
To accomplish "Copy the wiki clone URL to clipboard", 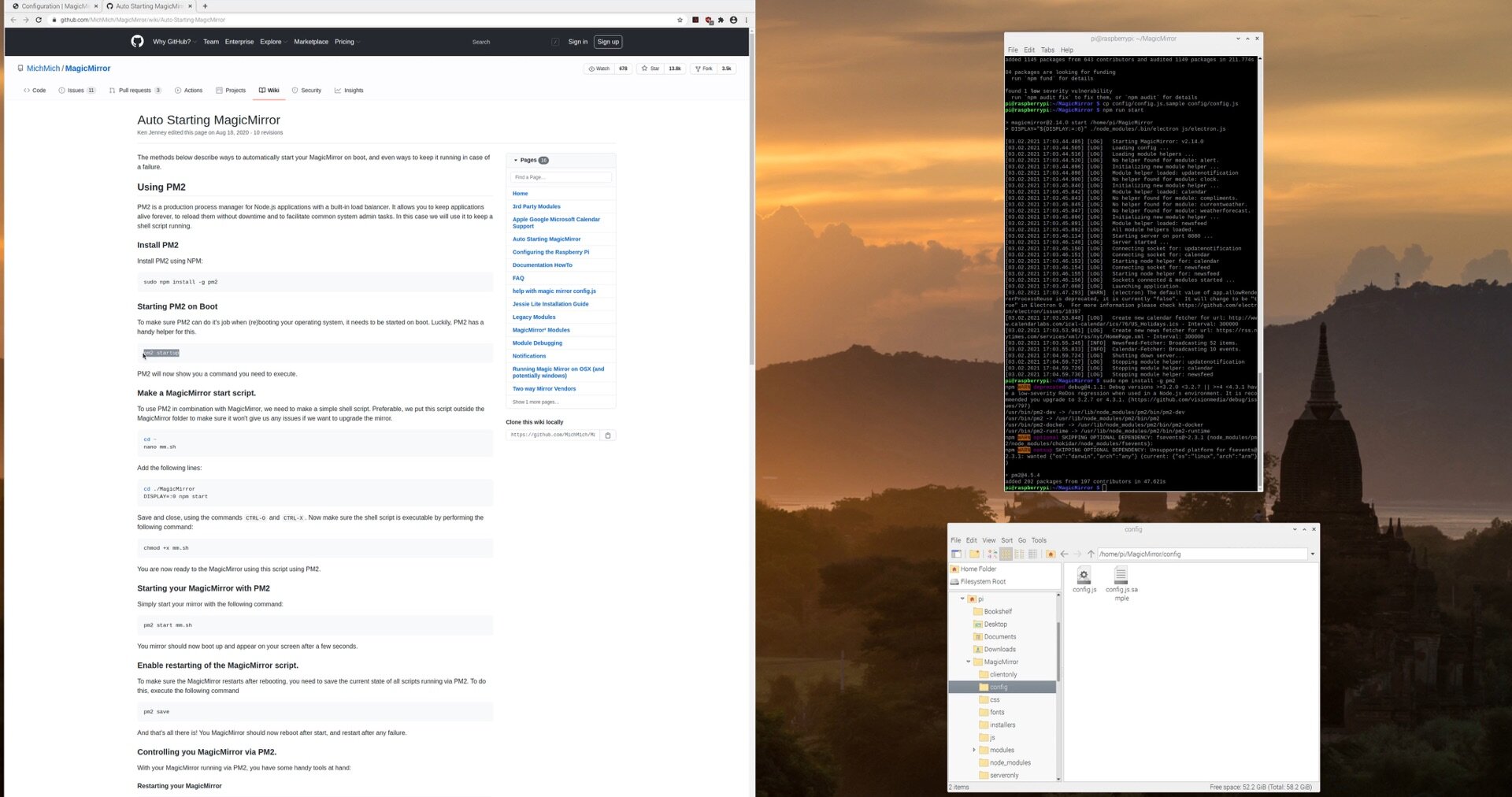I will point(608,435).
